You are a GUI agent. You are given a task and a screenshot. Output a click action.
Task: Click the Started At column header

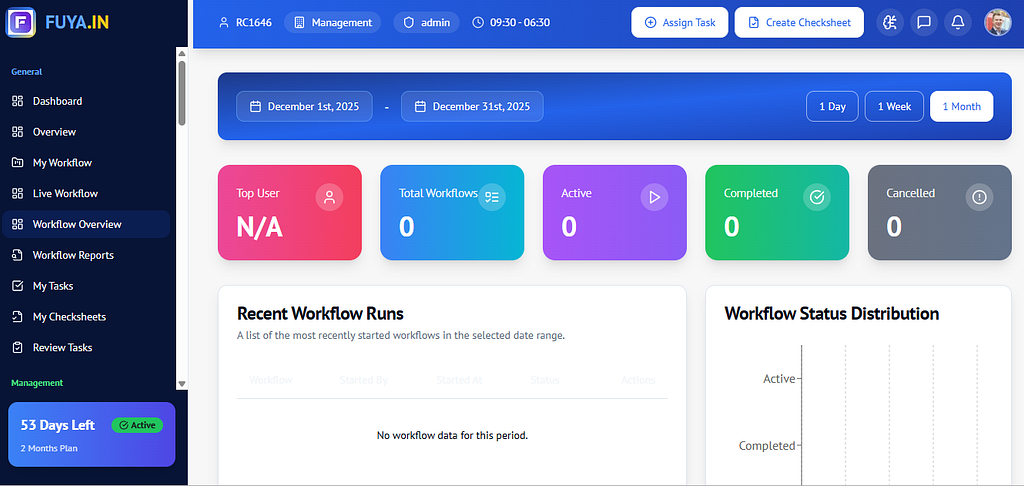pyautogui.click(x=459, y=380)
